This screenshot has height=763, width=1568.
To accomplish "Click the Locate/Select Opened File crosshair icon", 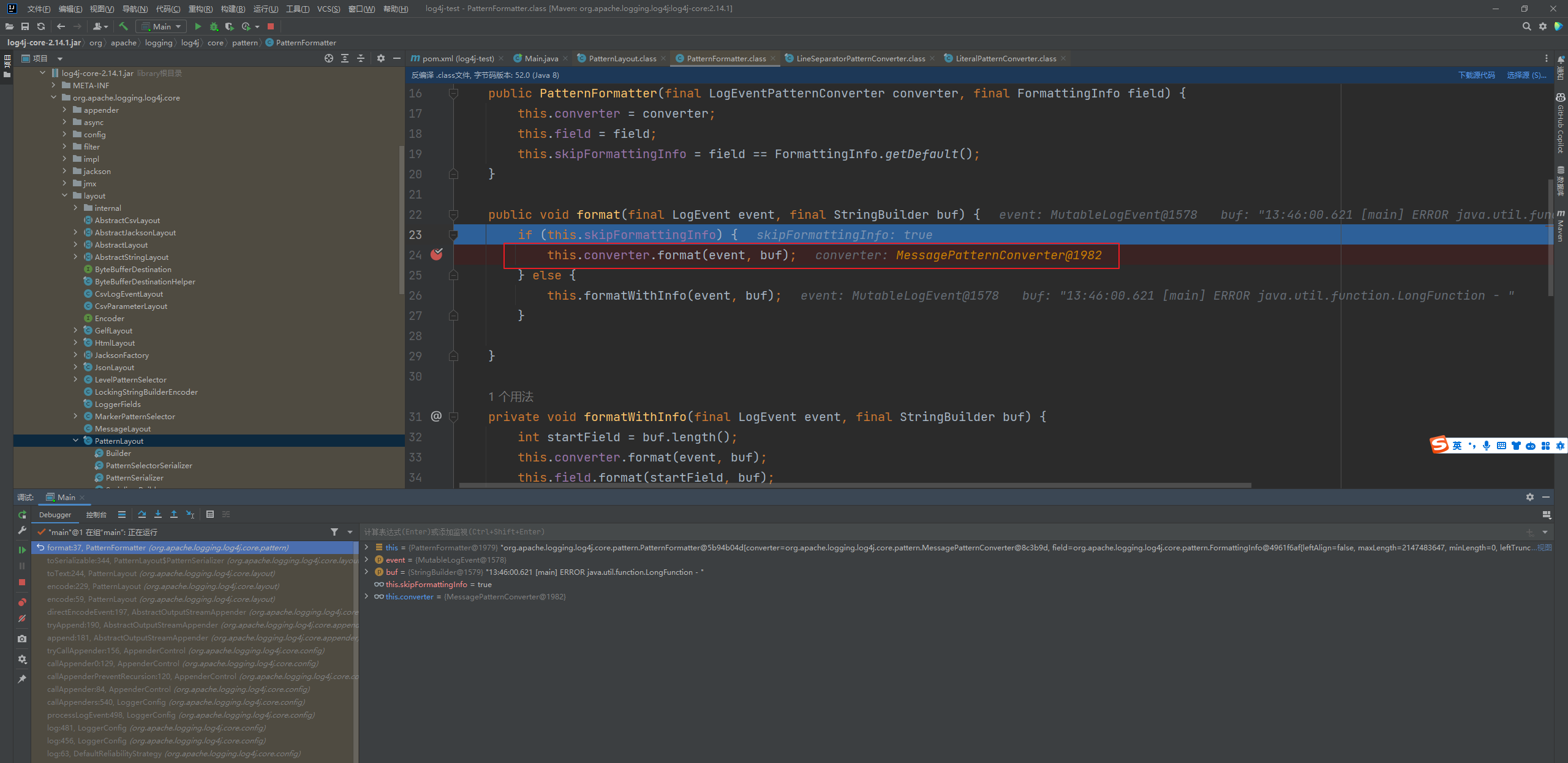I will [329, 58].
